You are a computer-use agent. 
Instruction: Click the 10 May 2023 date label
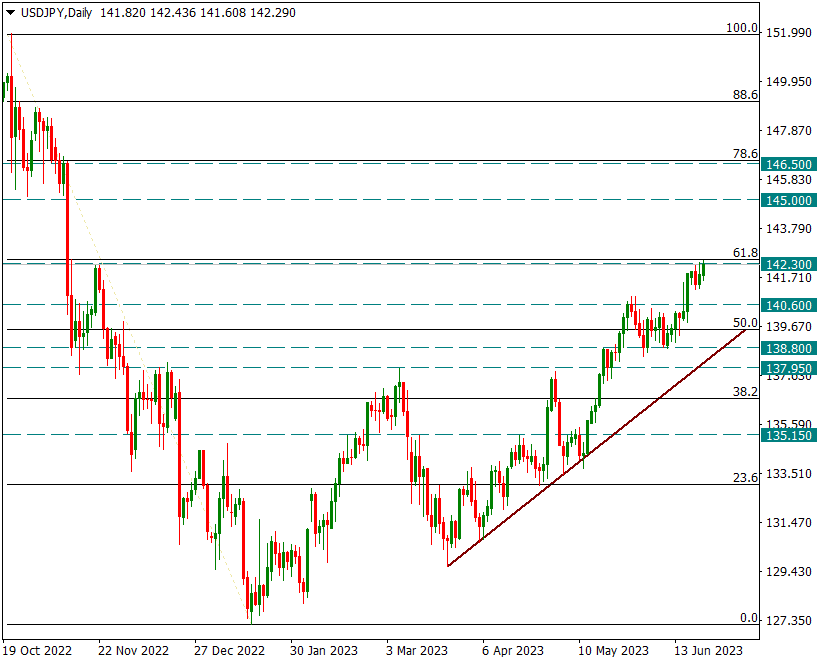coord(614,651)
